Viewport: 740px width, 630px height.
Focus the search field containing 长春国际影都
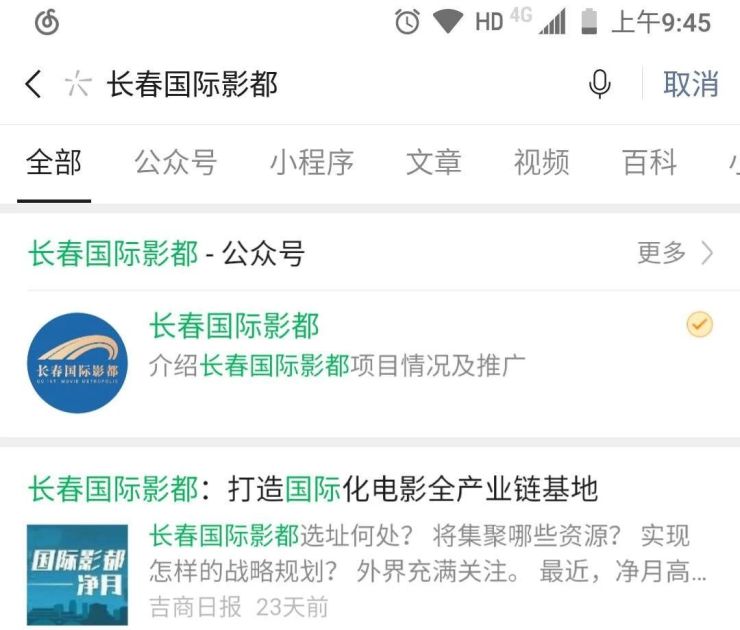(330, 84)
